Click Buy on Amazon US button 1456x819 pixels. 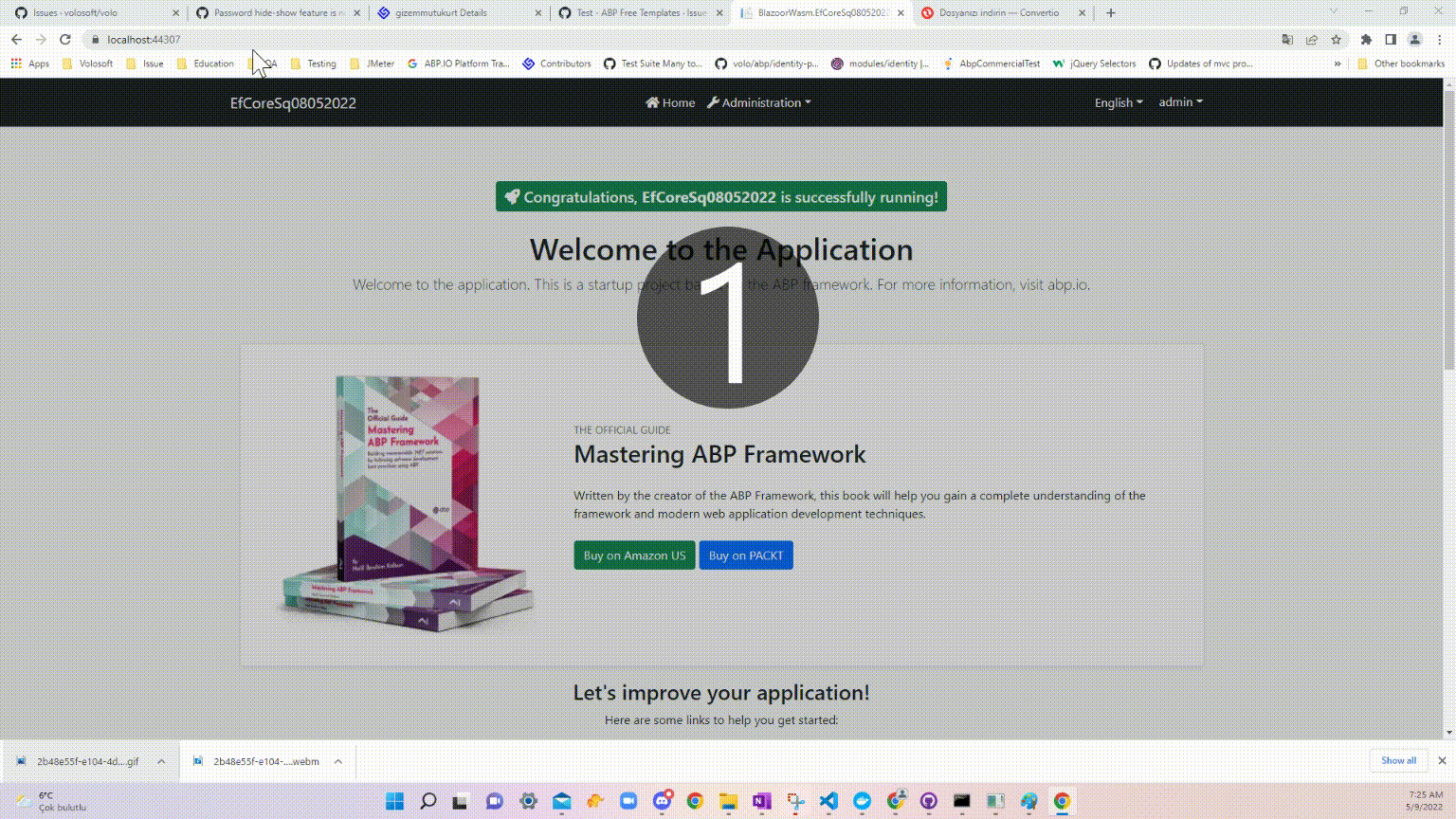(x=634, y=555)
